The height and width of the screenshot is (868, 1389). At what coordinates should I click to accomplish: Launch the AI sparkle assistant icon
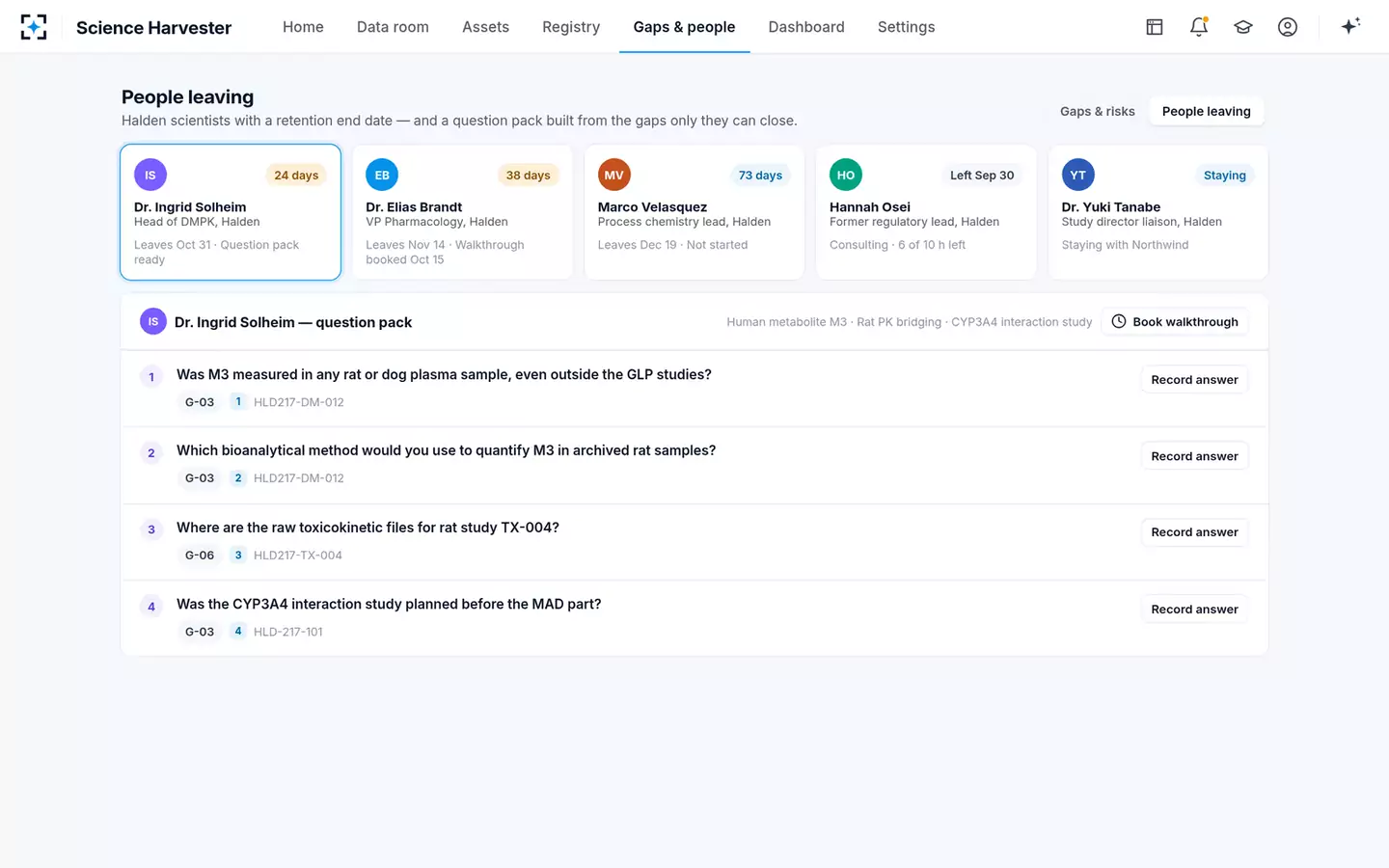tap(1350, 26)
